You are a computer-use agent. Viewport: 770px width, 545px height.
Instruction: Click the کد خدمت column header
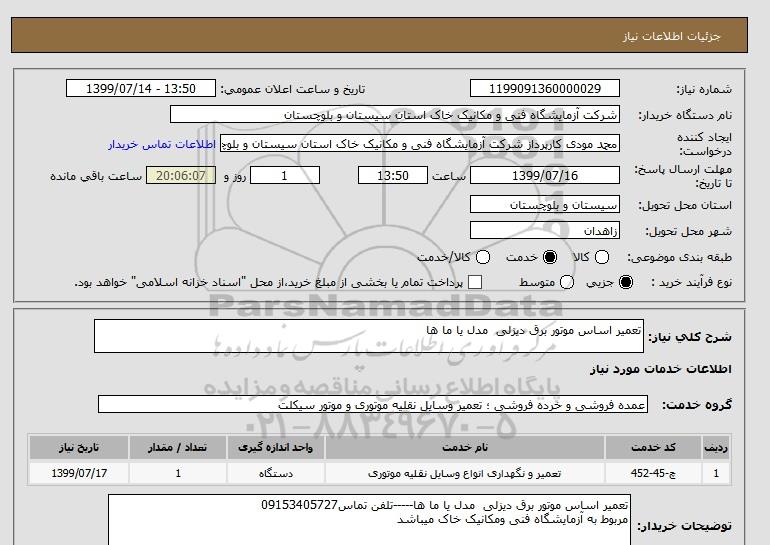pos(653,447)
